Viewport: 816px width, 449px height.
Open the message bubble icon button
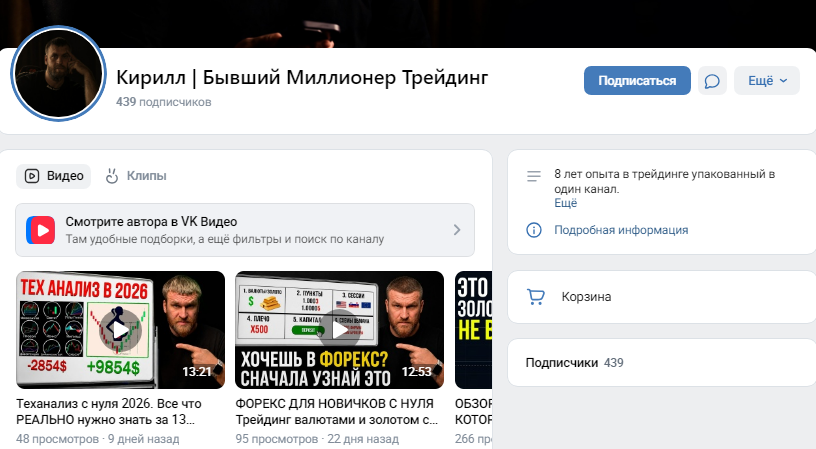pos(712,81)
